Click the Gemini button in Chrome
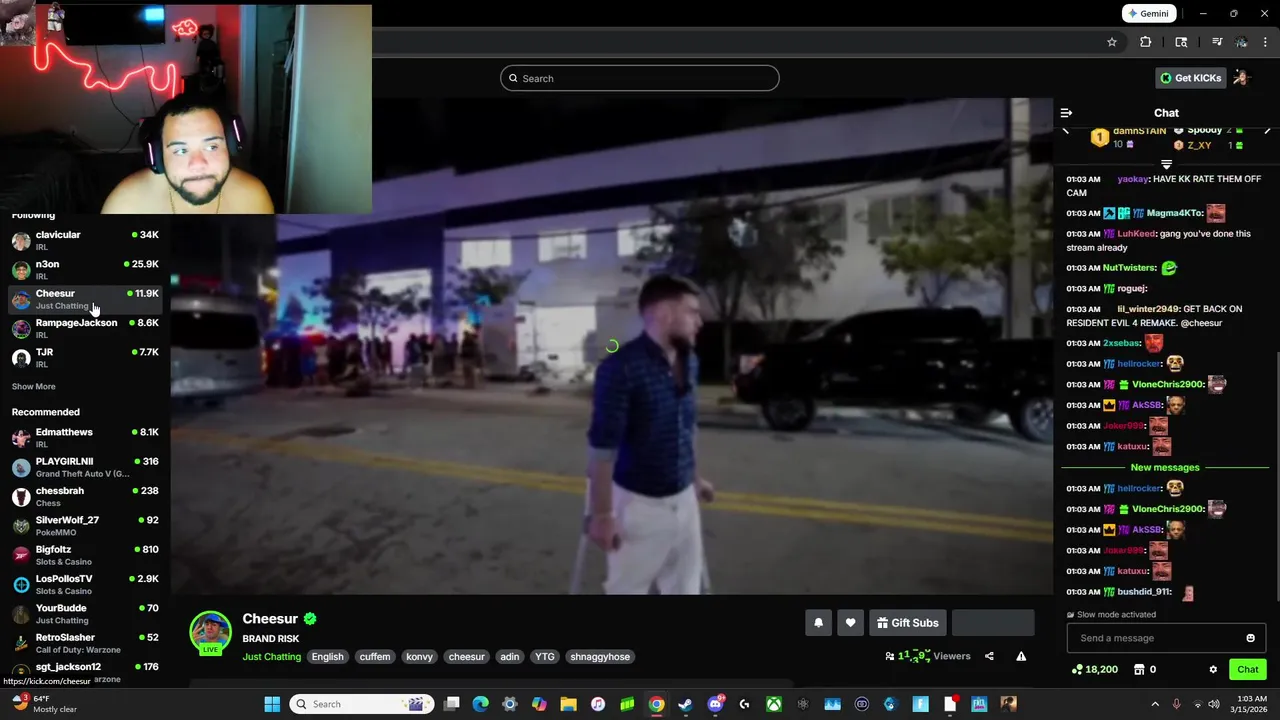 pos(1148,13)
